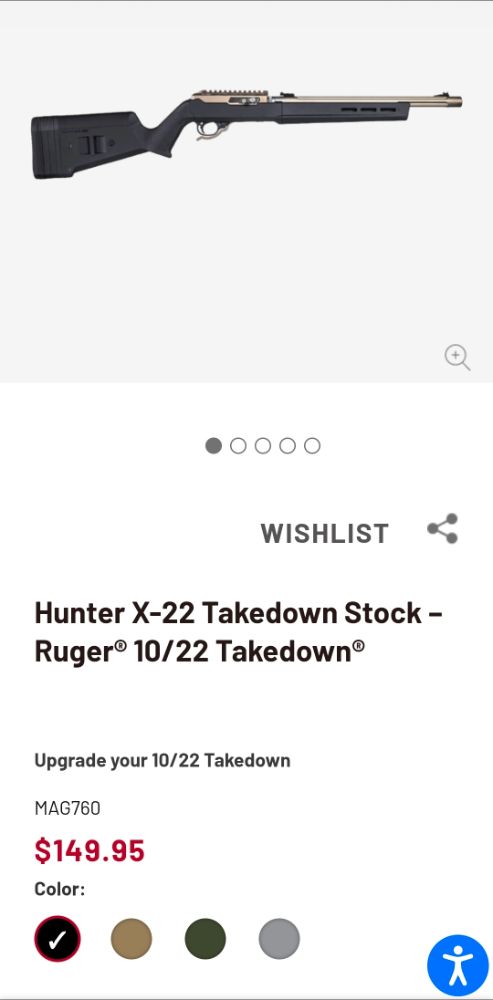Choose the gray color swatch
The width and height of the screenshot is (493, 1000).
click(x=279, y=939)
